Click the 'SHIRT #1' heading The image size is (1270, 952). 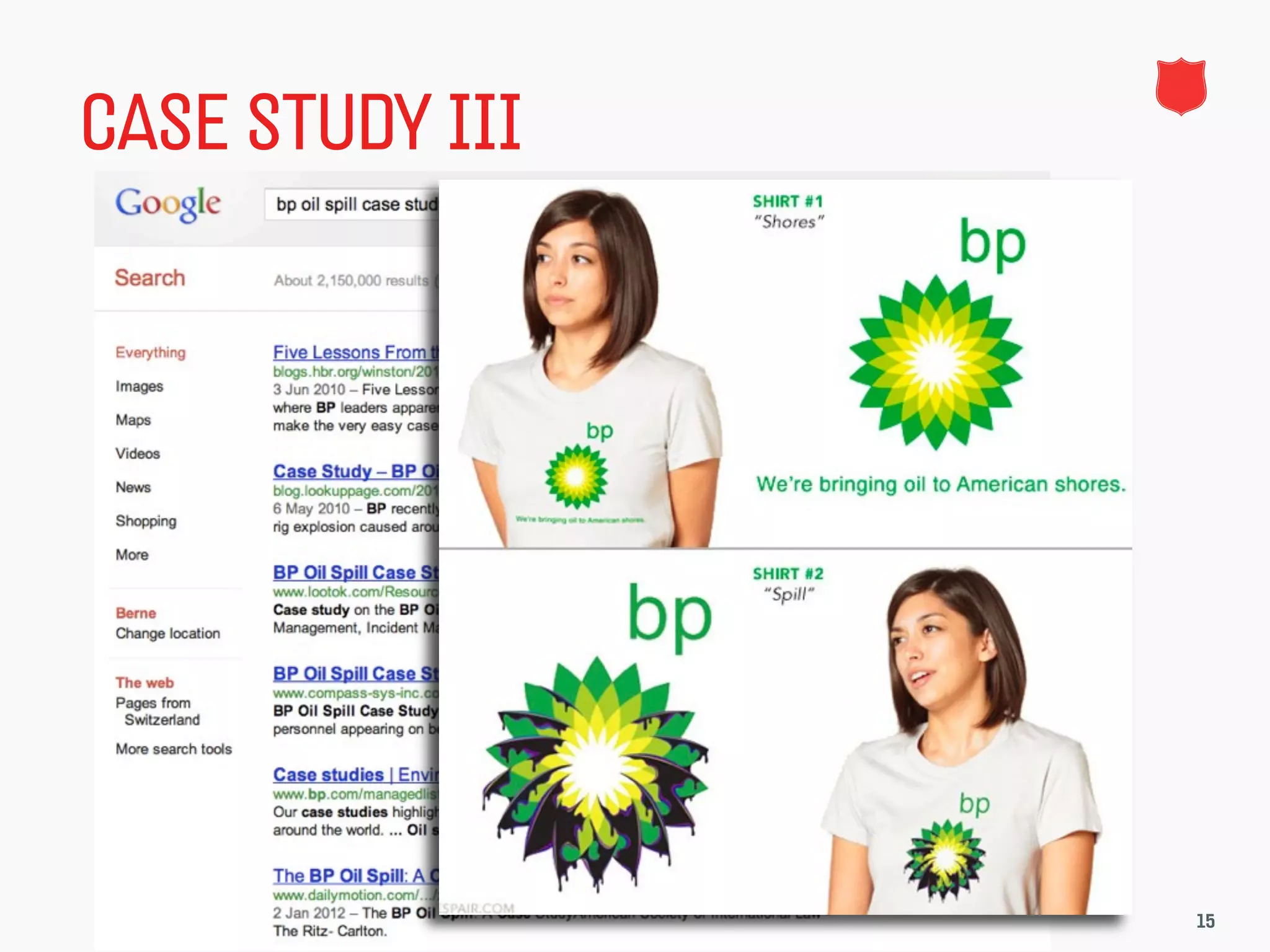(x=788, y=201)
